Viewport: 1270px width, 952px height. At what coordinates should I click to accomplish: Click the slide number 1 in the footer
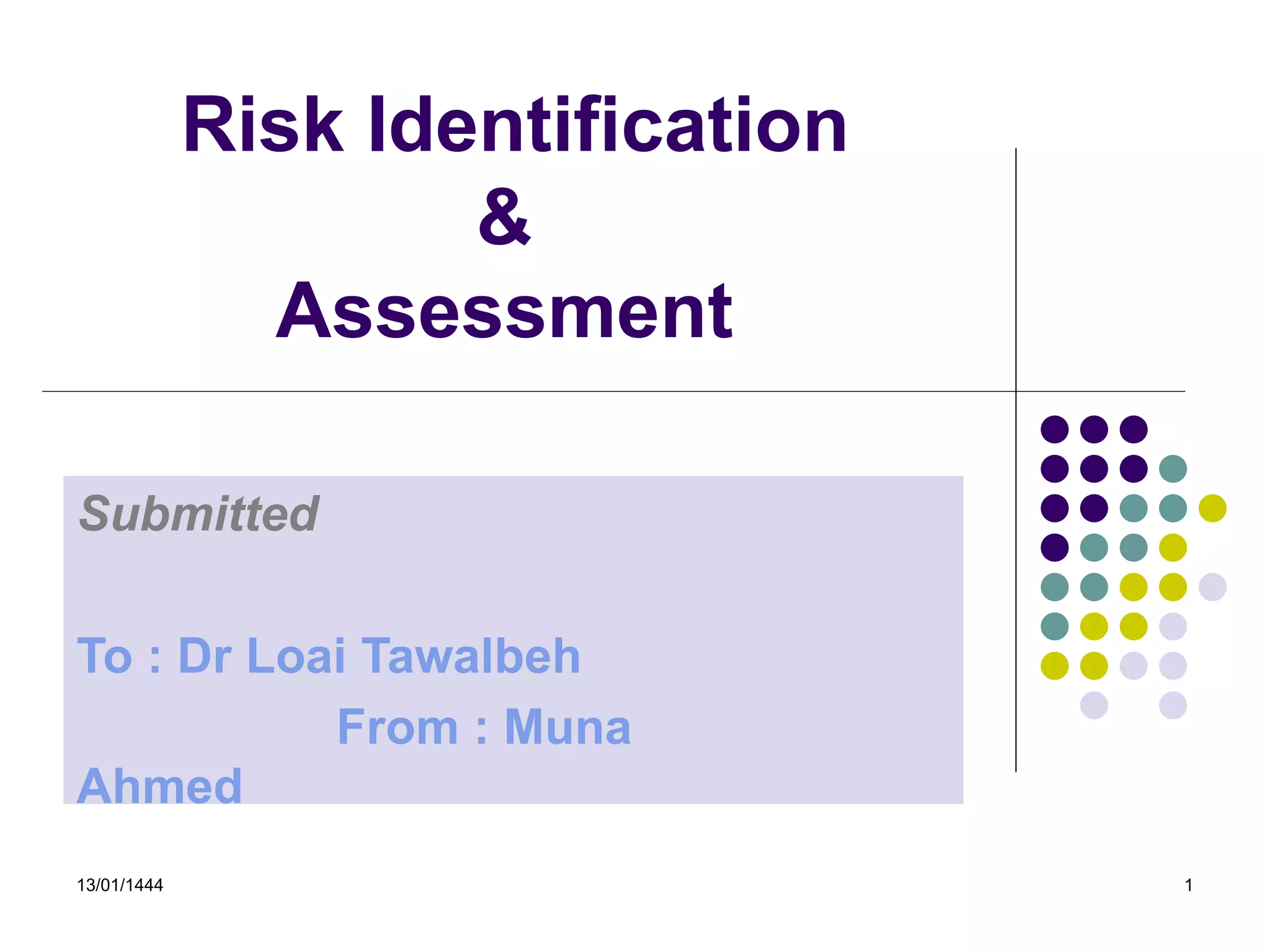pos(1188,885)
